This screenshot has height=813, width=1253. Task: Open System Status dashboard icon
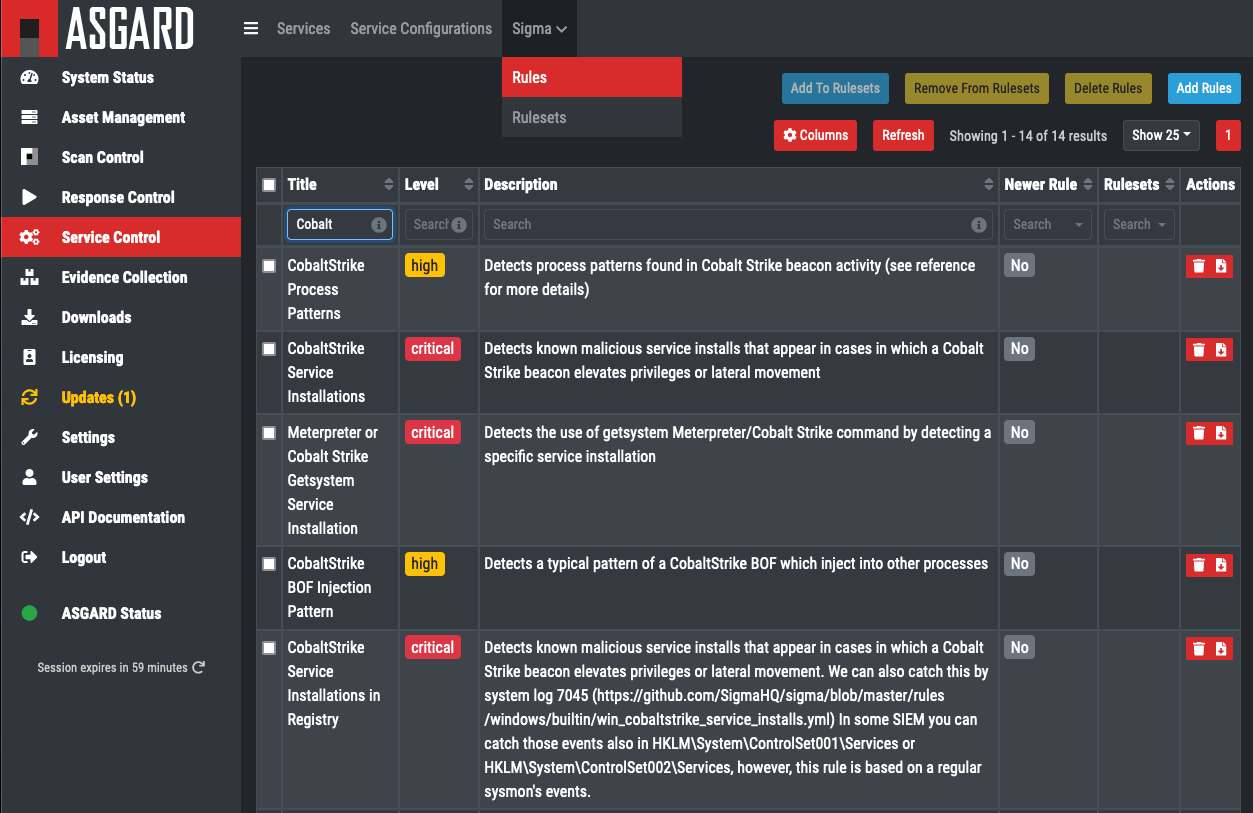tap(29, 78)
